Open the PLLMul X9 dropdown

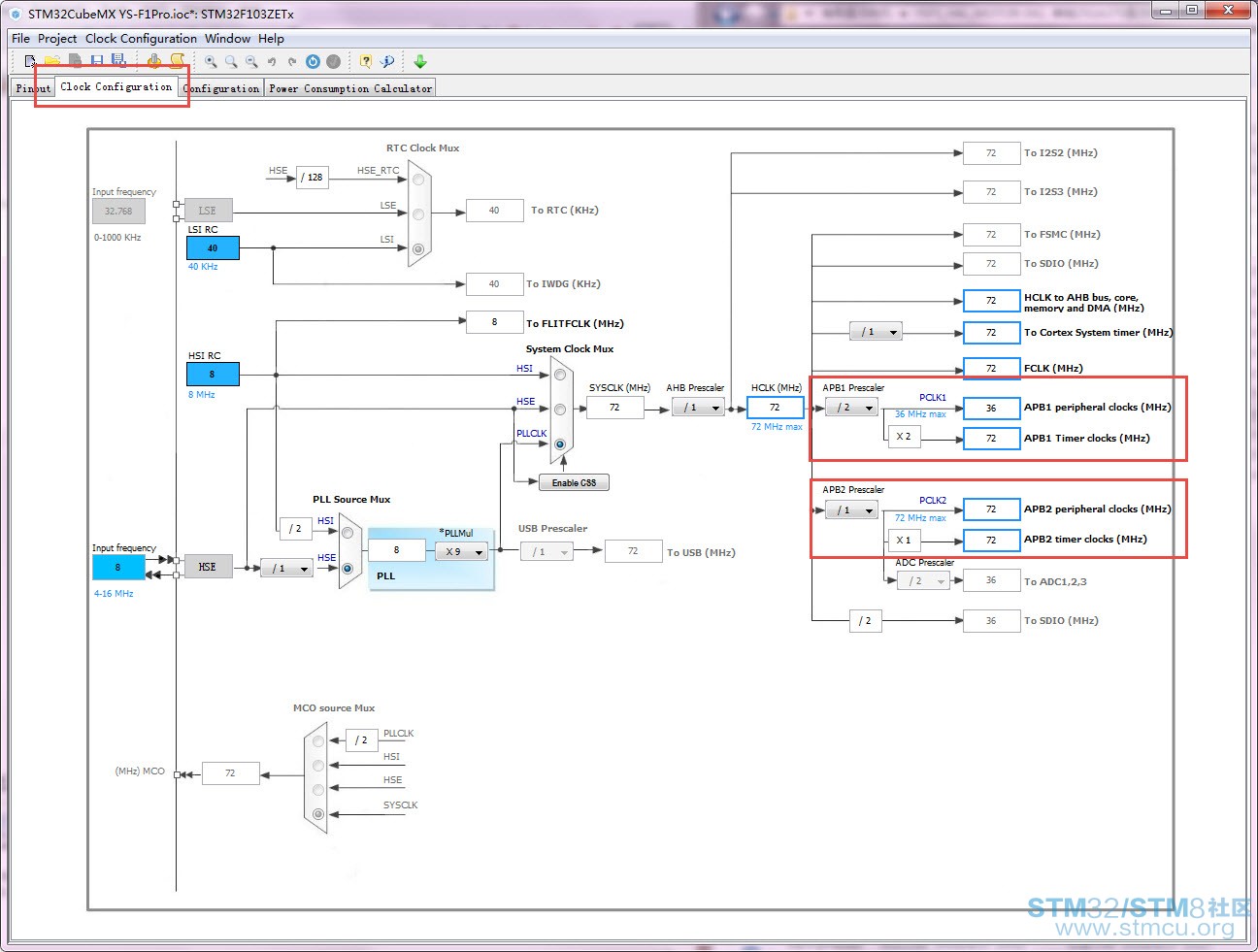coord(461,551)
